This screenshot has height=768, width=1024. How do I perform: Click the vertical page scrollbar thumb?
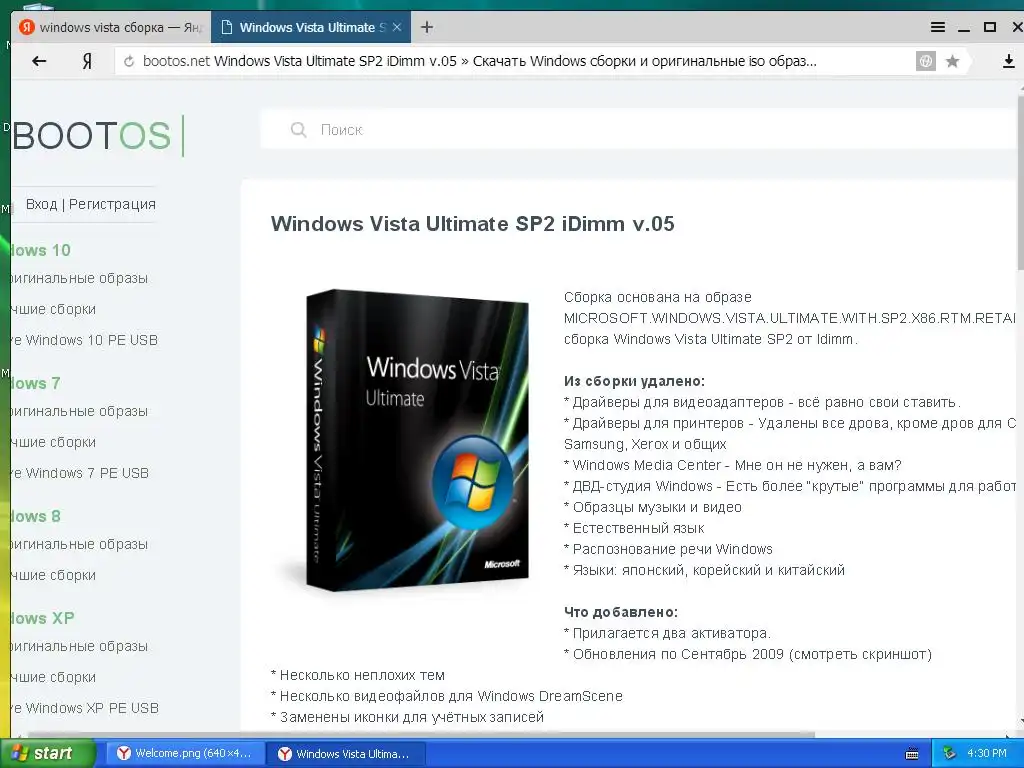(1020, 183)
